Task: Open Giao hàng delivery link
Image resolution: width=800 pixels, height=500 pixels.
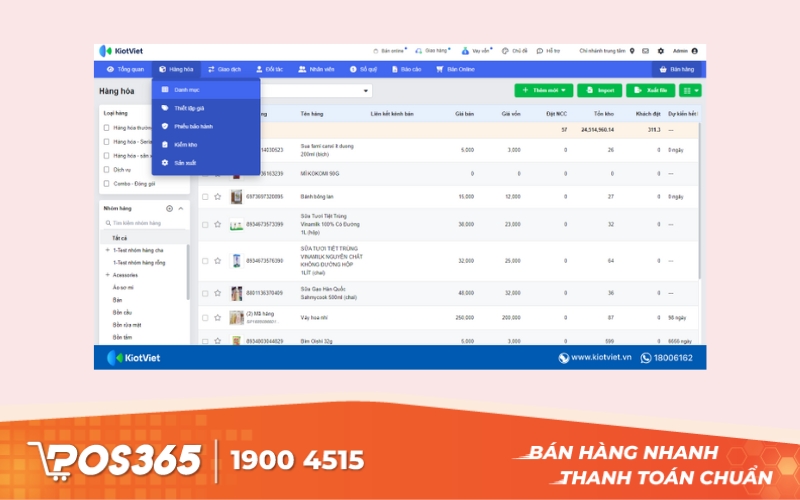Action: pyautogui.click(x=433, y=51)
